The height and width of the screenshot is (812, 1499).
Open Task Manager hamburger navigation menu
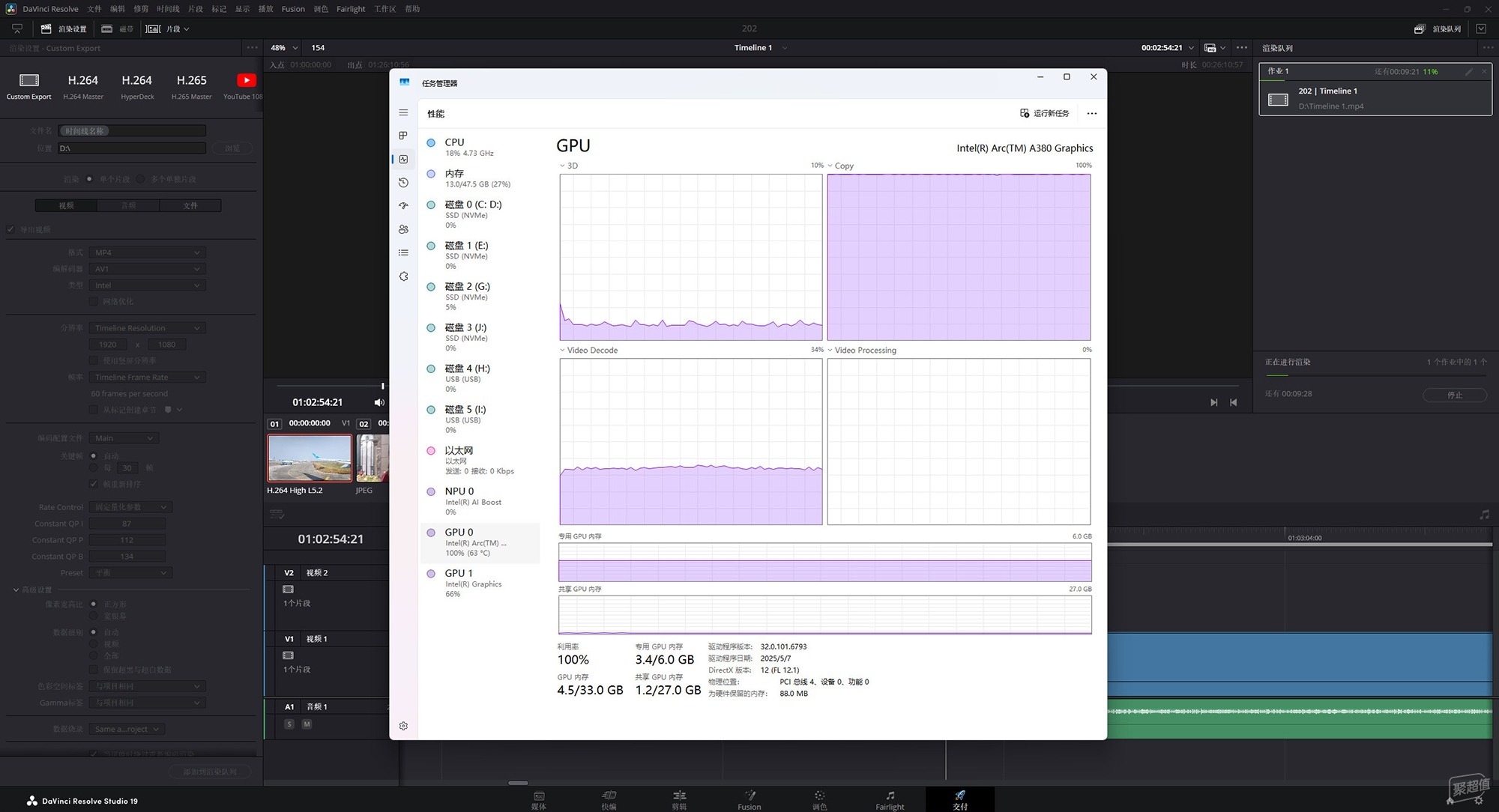[x=403, y=112]
